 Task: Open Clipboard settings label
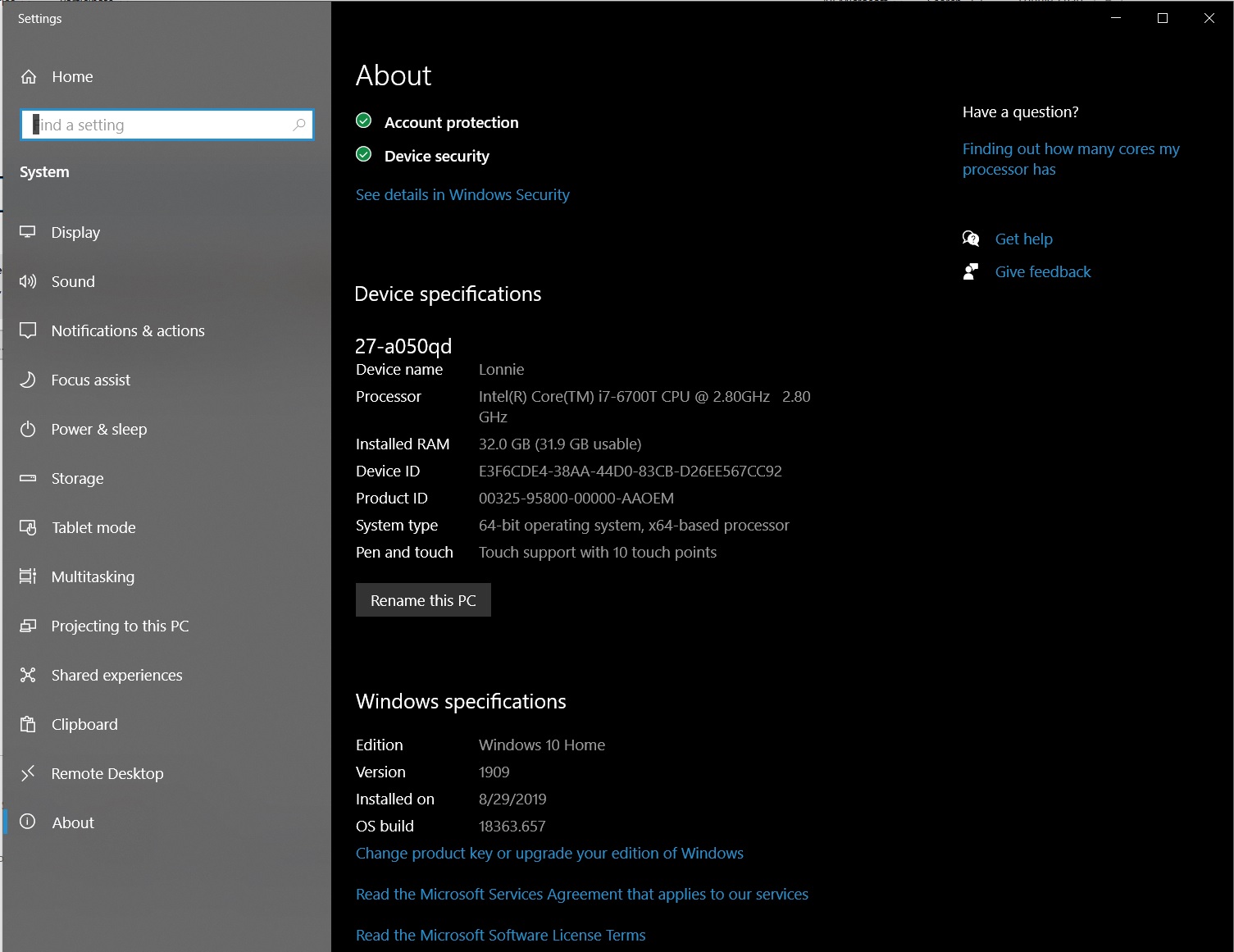pos(84,724)
